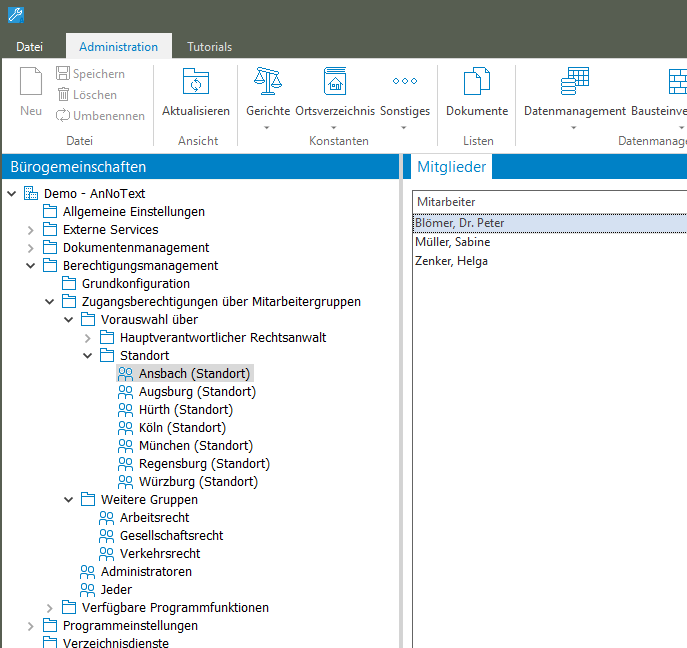Click the Aktualisieren refresh icon

click(x=196, y=83)
